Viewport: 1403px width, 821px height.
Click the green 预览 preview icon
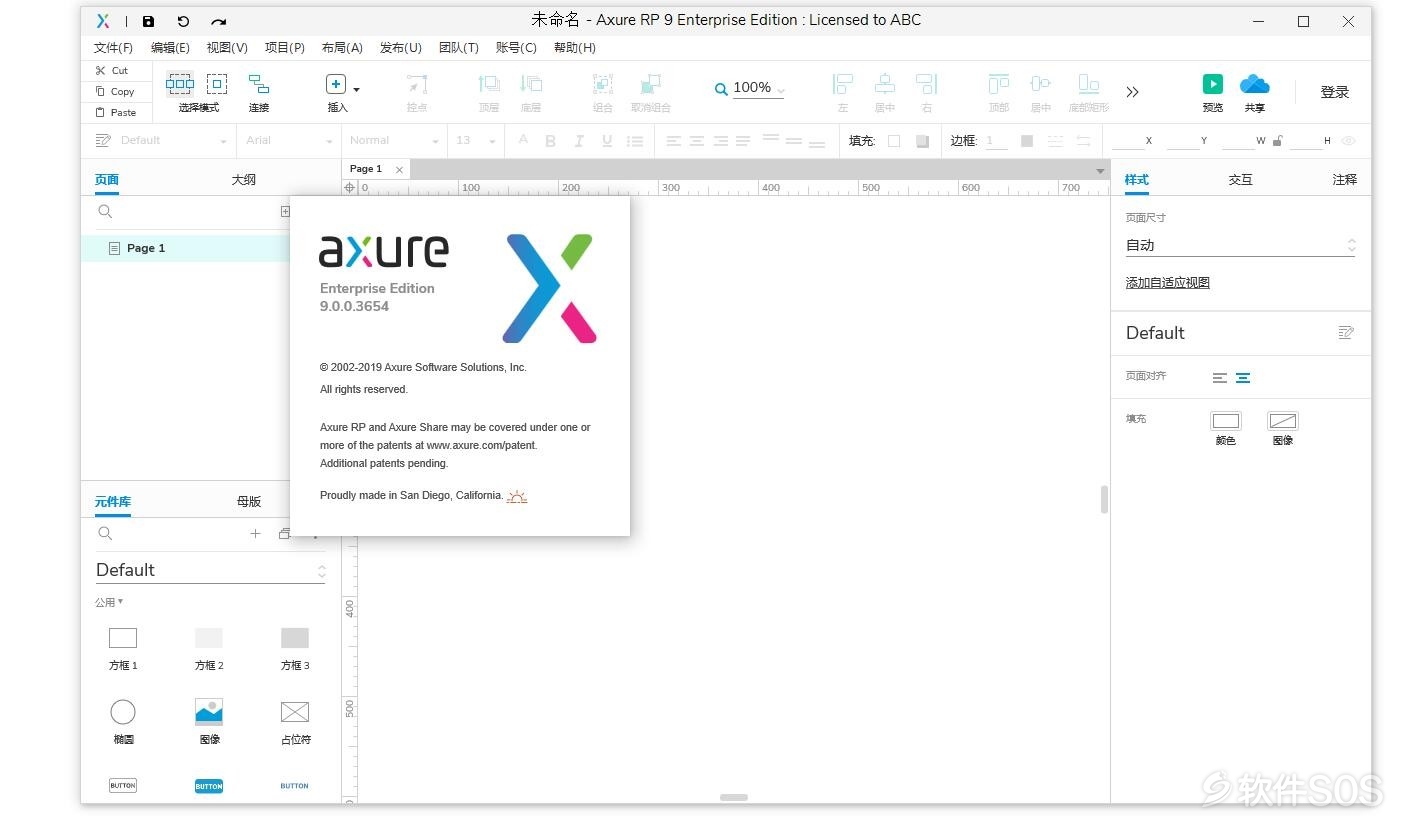1213,84
